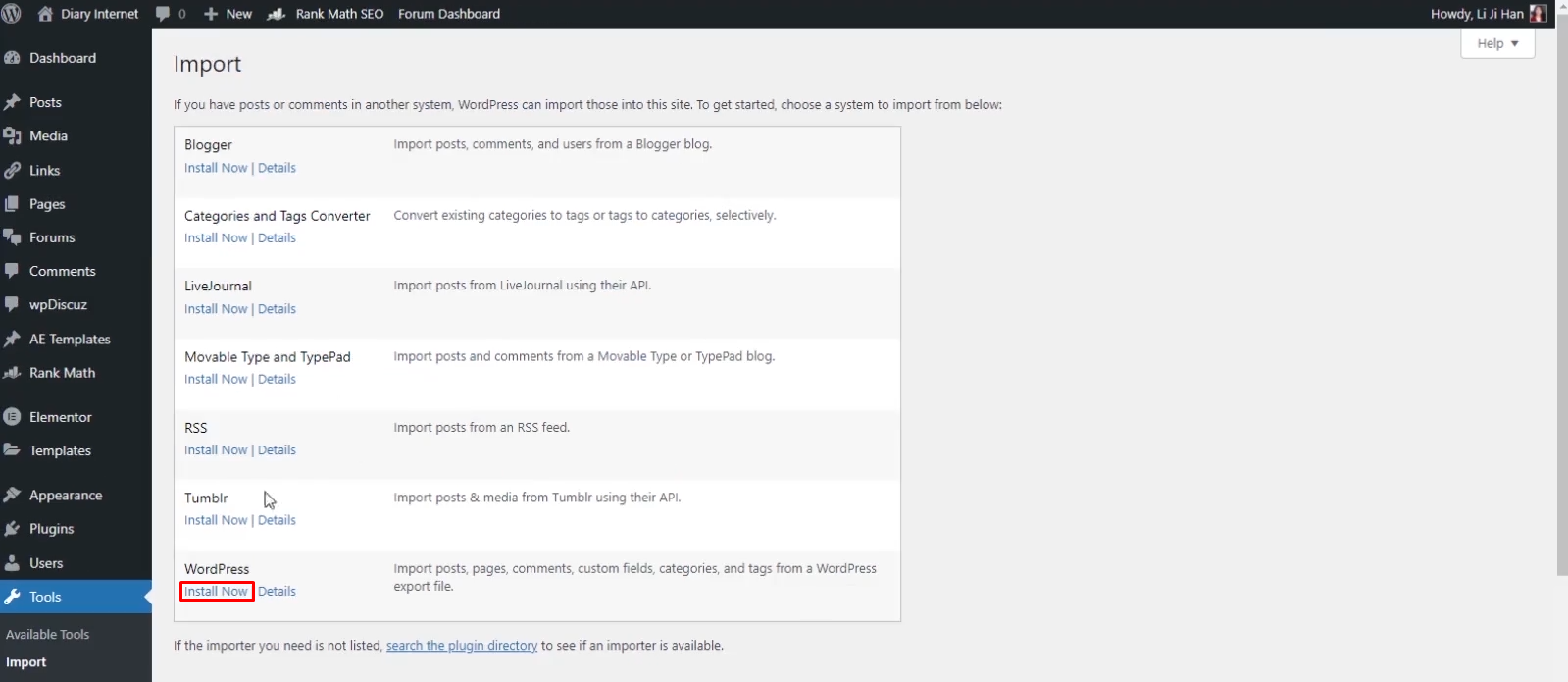Screen dimensions: 1568x682
Task: Click the Comments bubble icon in sidebar
Action: (12, 271)
